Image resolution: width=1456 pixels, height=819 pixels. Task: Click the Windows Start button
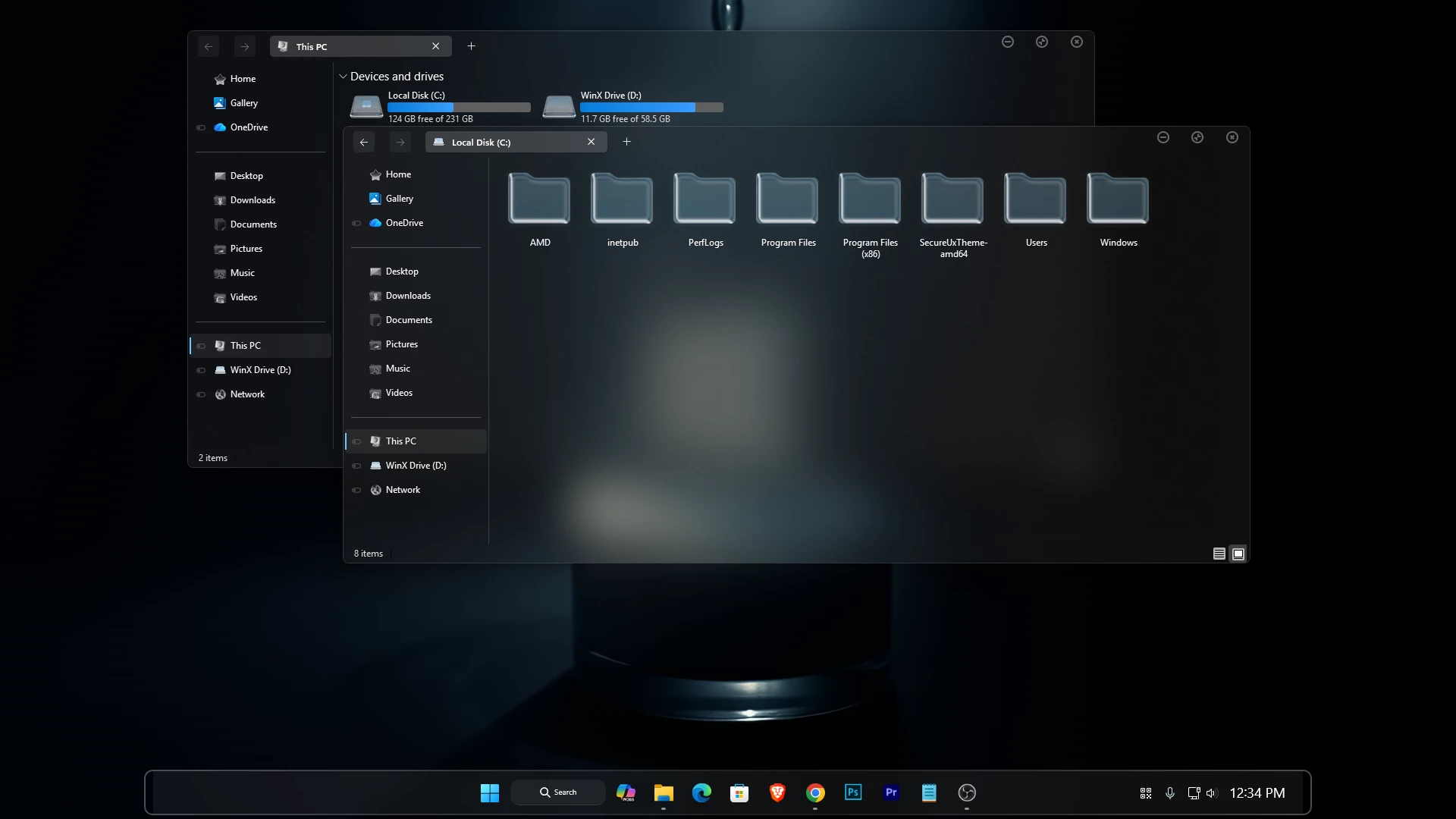(x=490, y=792)
